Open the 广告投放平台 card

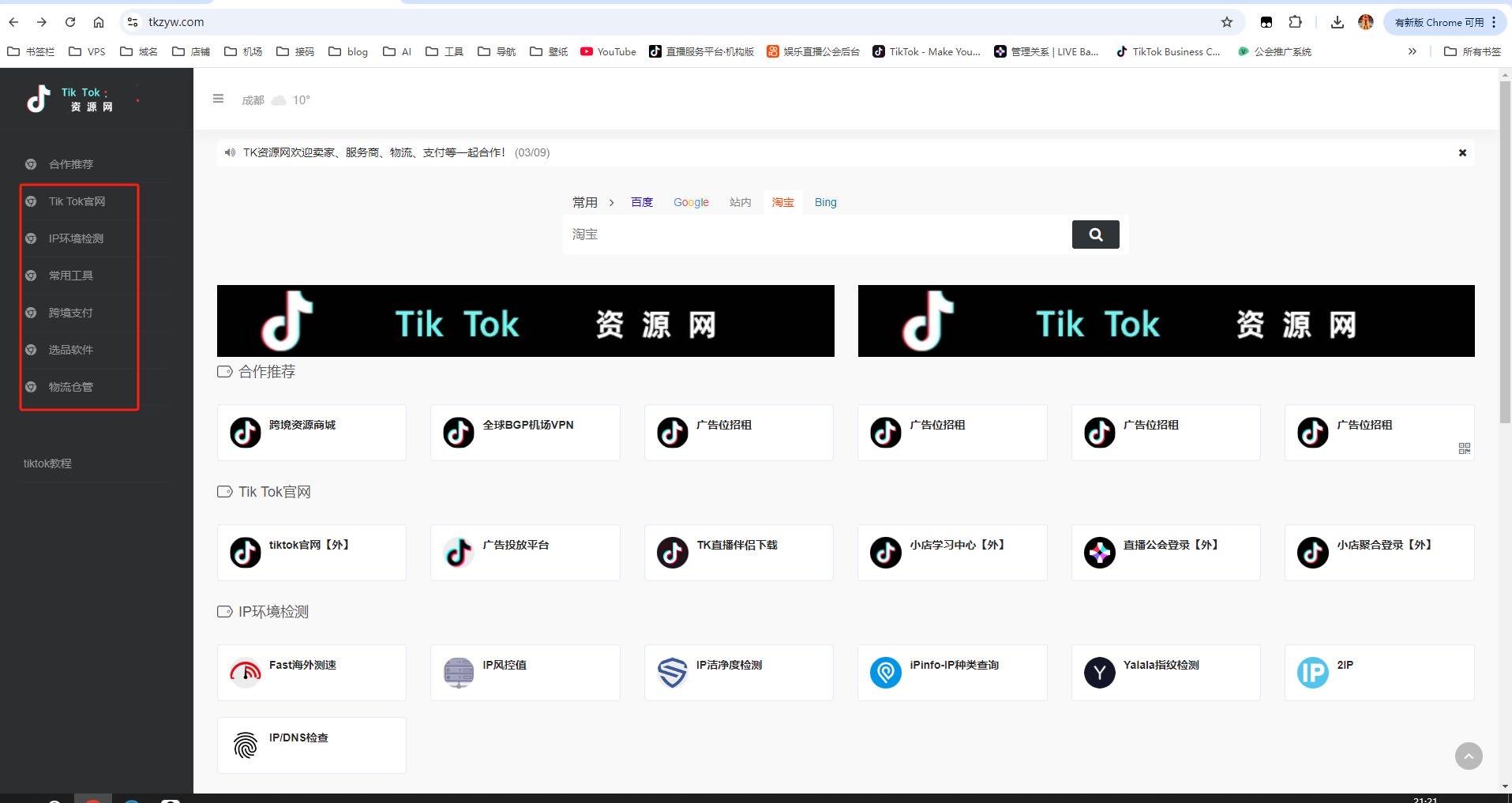pos(525,553)
